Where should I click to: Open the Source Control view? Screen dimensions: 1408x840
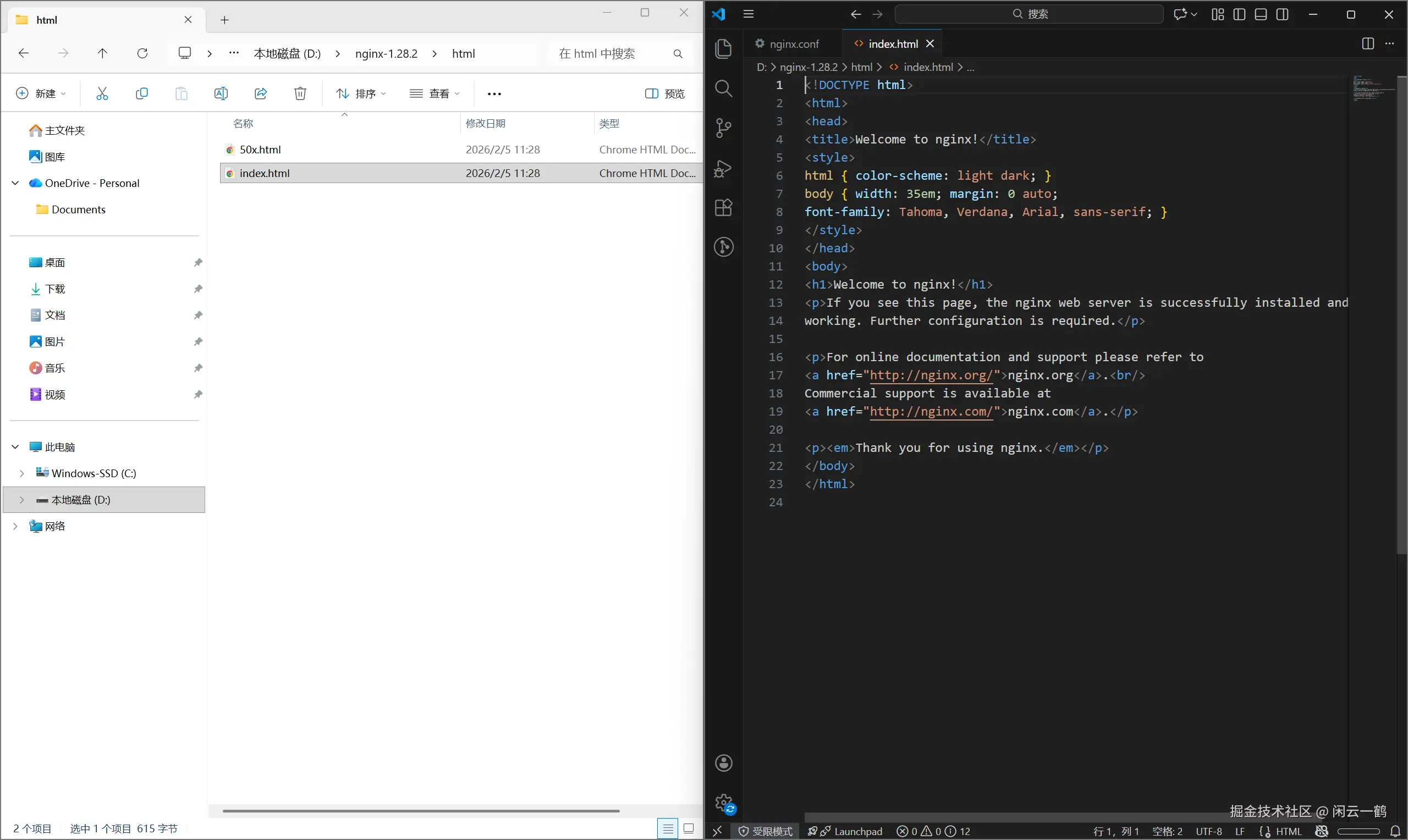click(x=724, y=128)
